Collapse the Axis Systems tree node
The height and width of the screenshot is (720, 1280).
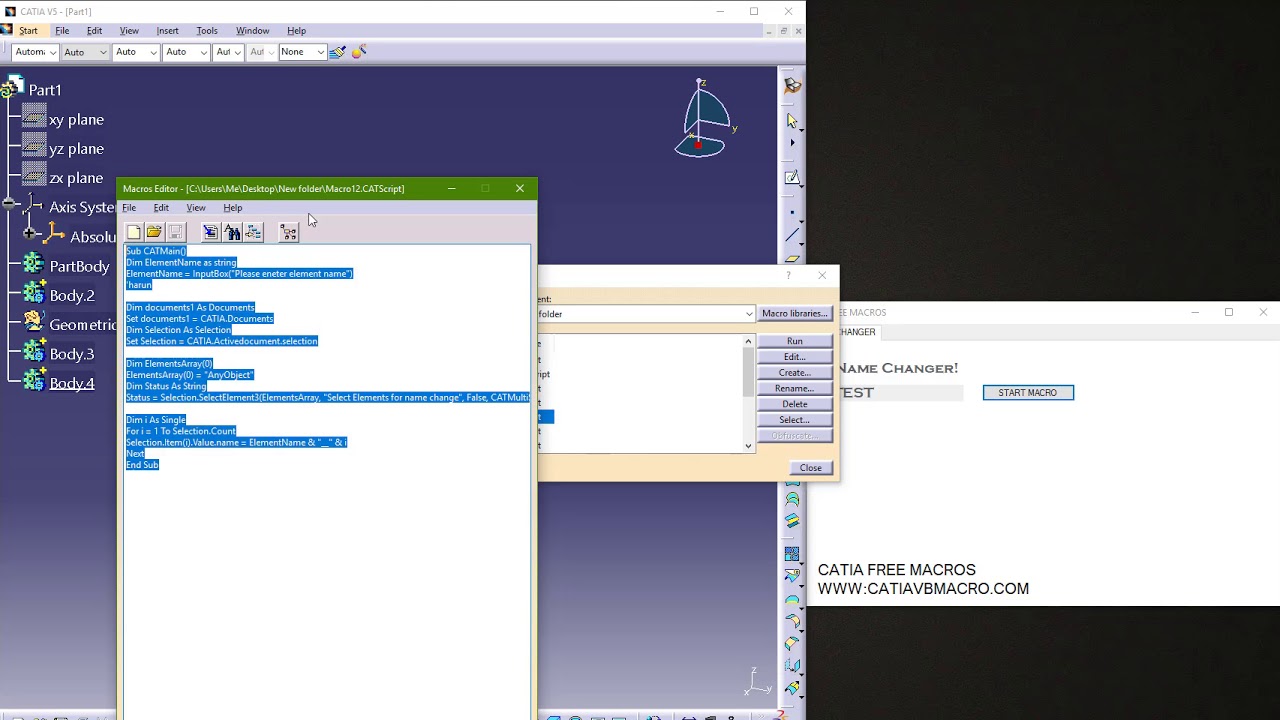point(10,205)
